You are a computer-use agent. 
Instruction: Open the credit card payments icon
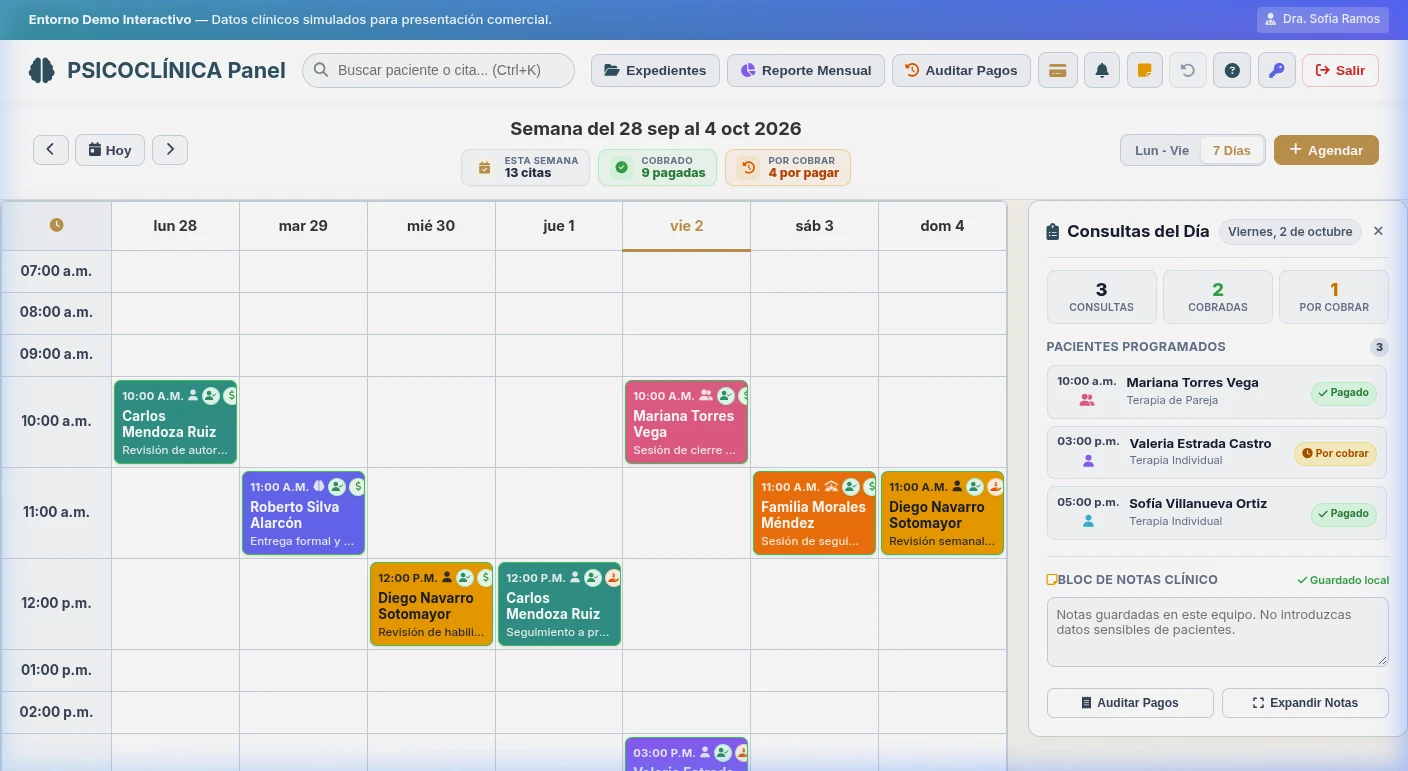click(x=1057, y=70)
